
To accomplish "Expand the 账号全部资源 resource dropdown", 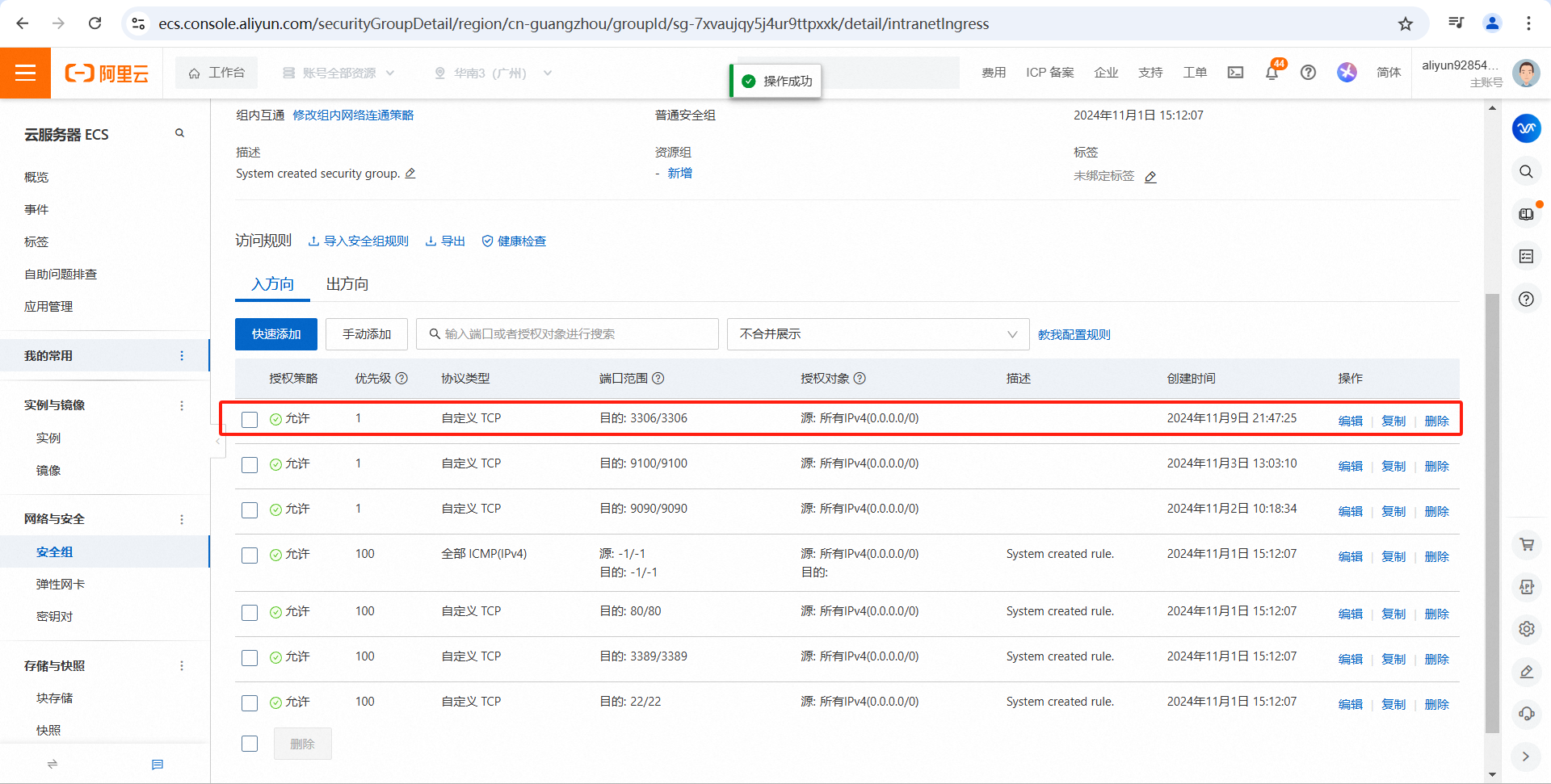I will [x=338, y=73].
